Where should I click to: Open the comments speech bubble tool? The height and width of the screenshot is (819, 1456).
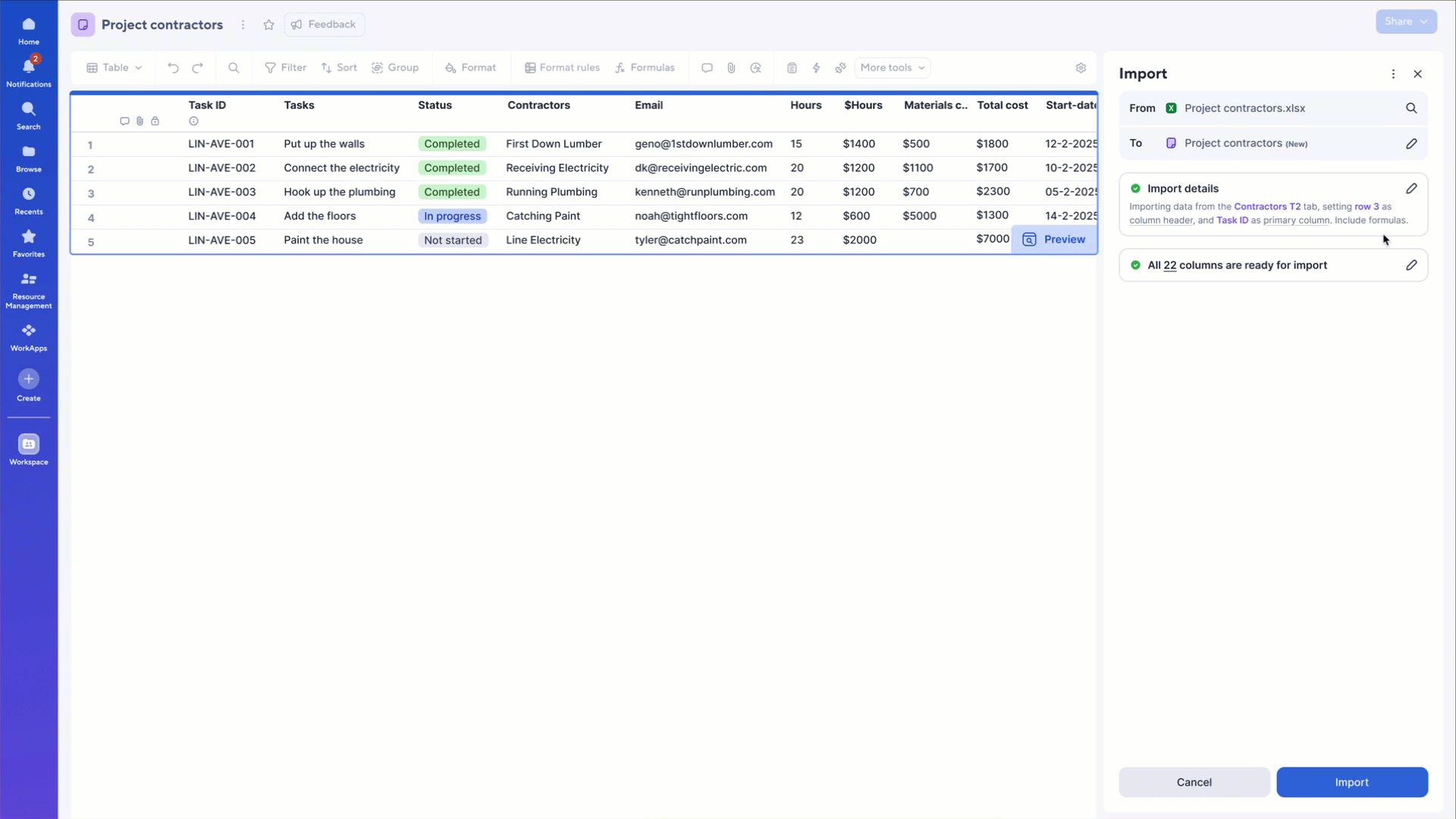tap(707, 67)
